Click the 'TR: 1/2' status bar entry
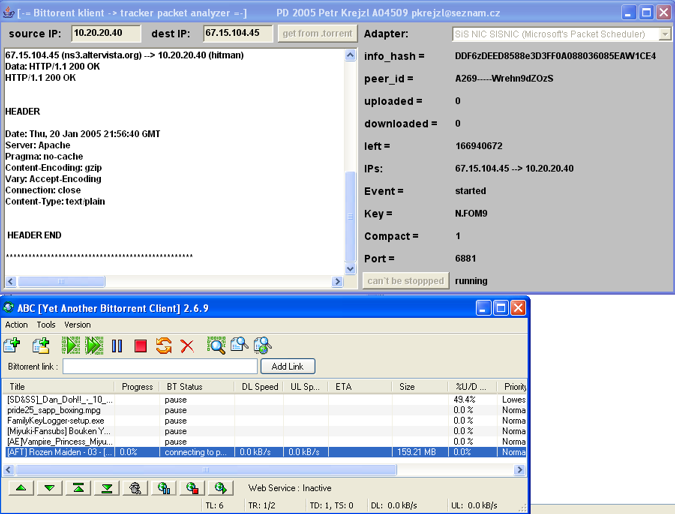This screenshot has width=675, height=514. [x=261, y=505]
